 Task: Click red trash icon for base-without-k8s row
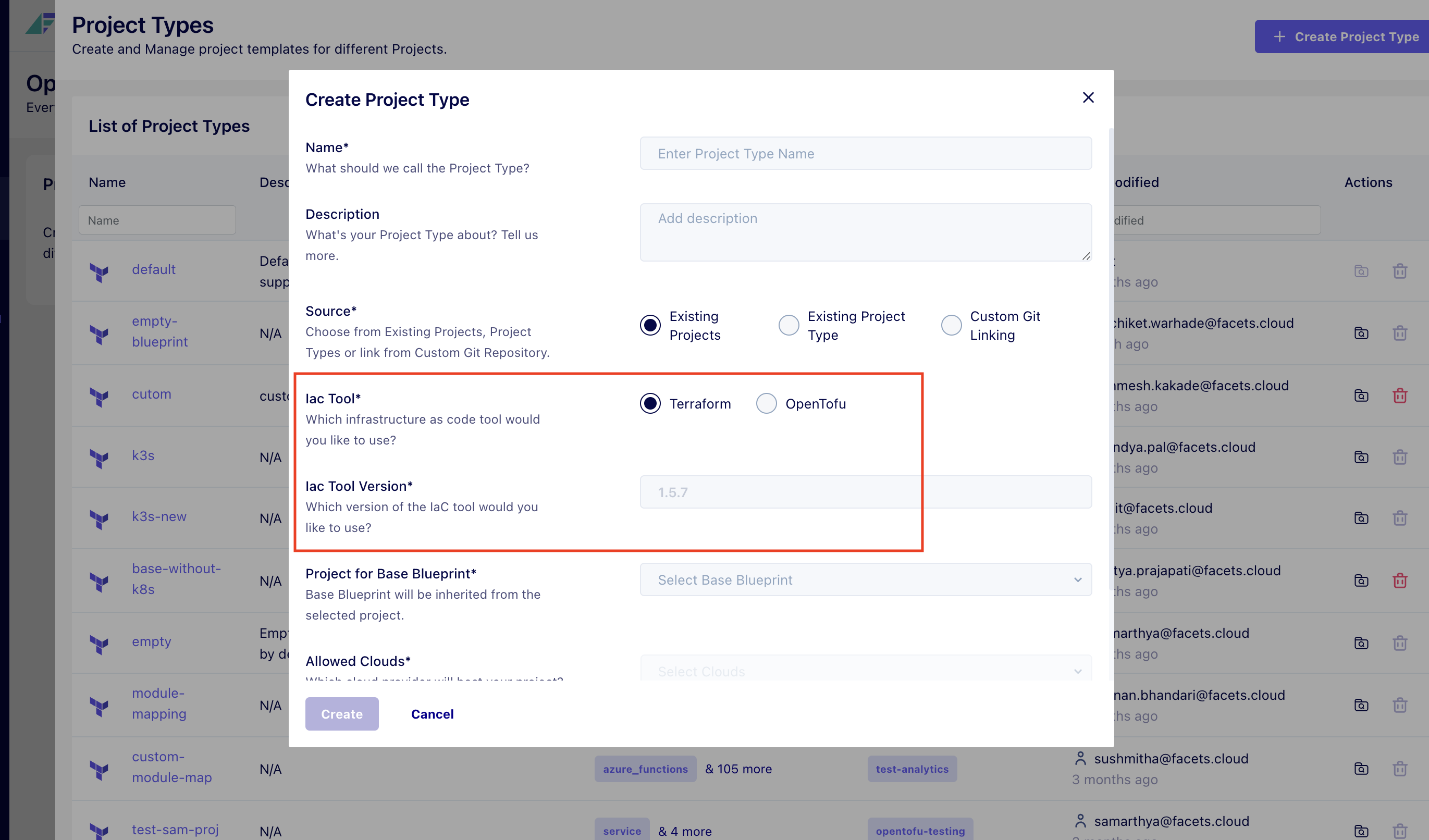[1399, 580]
